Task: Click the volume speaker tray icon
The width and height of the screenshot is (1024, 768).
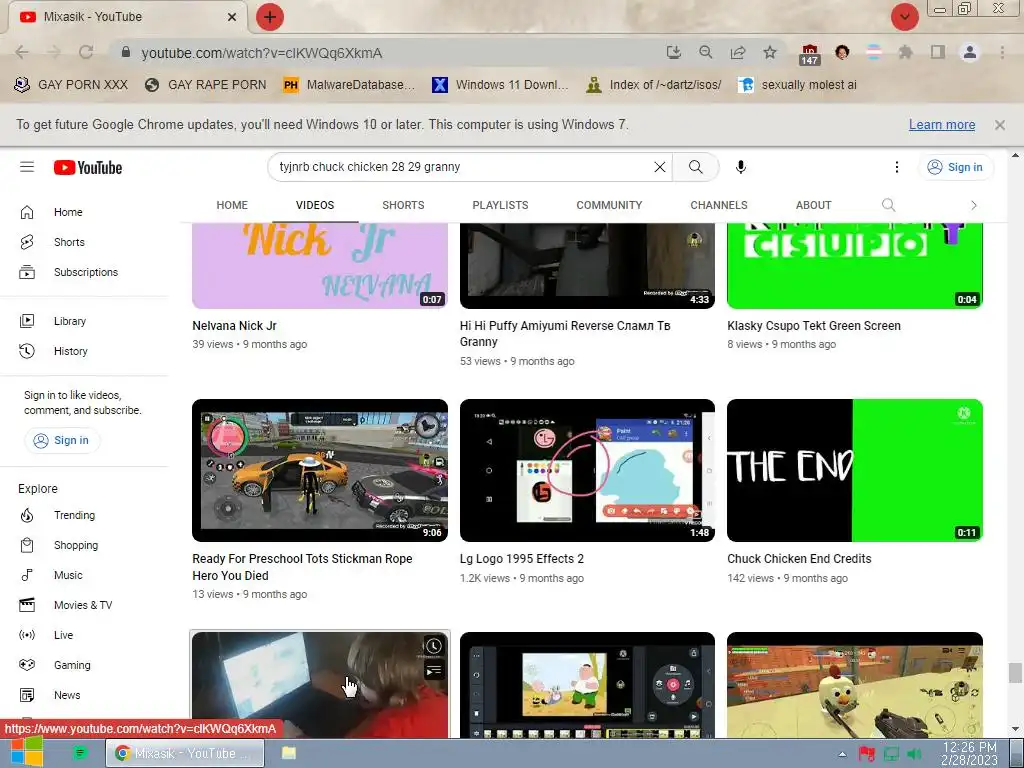Action: click(914, 755)
